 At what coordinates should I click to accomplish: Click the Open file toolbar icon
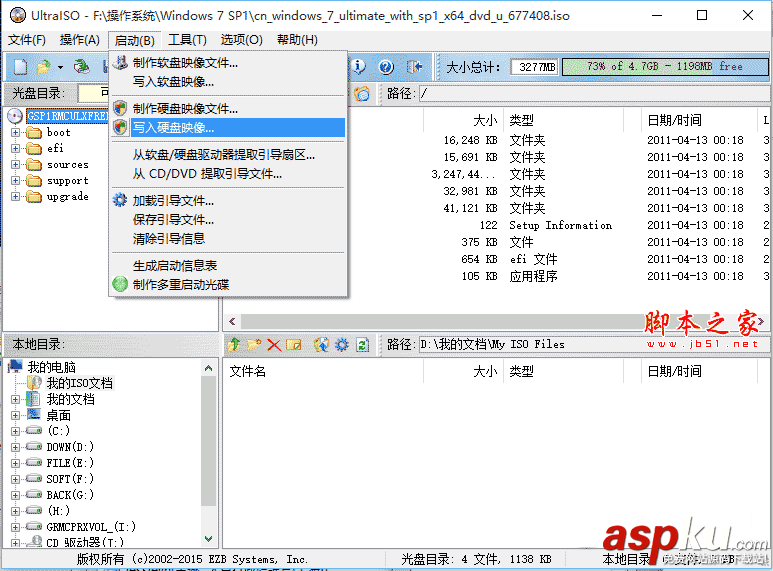click(44, 67)
